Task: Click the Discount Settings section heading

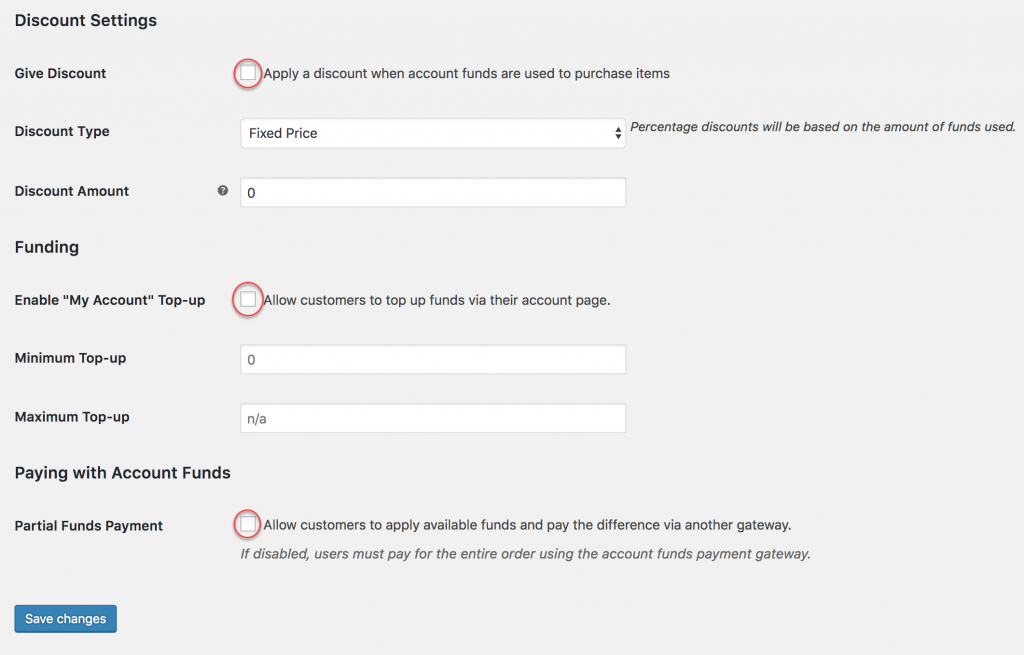Action: pyautogui.click(x=85, y=20)
